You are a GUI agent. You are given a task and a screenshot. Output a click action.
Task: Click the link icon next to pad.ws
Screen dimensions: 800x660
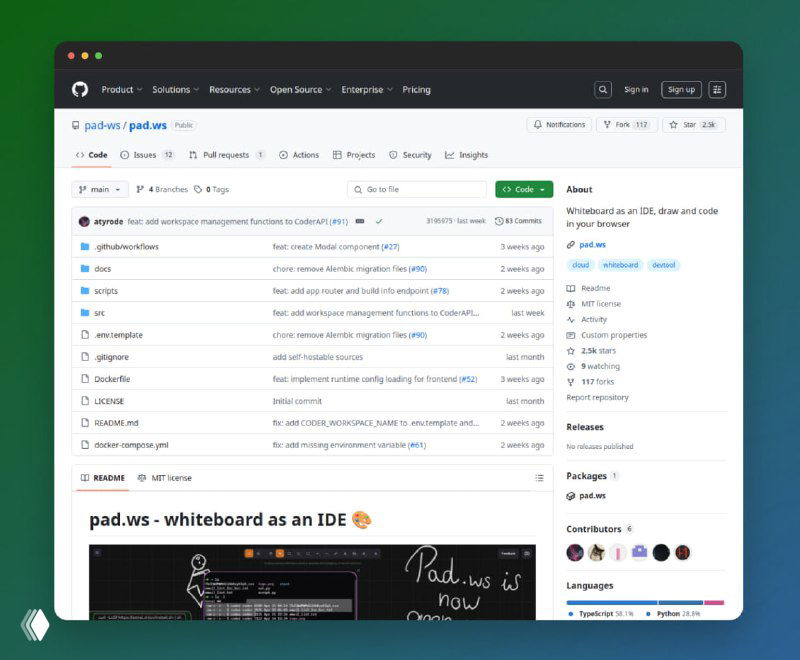[x=570, y=243]
